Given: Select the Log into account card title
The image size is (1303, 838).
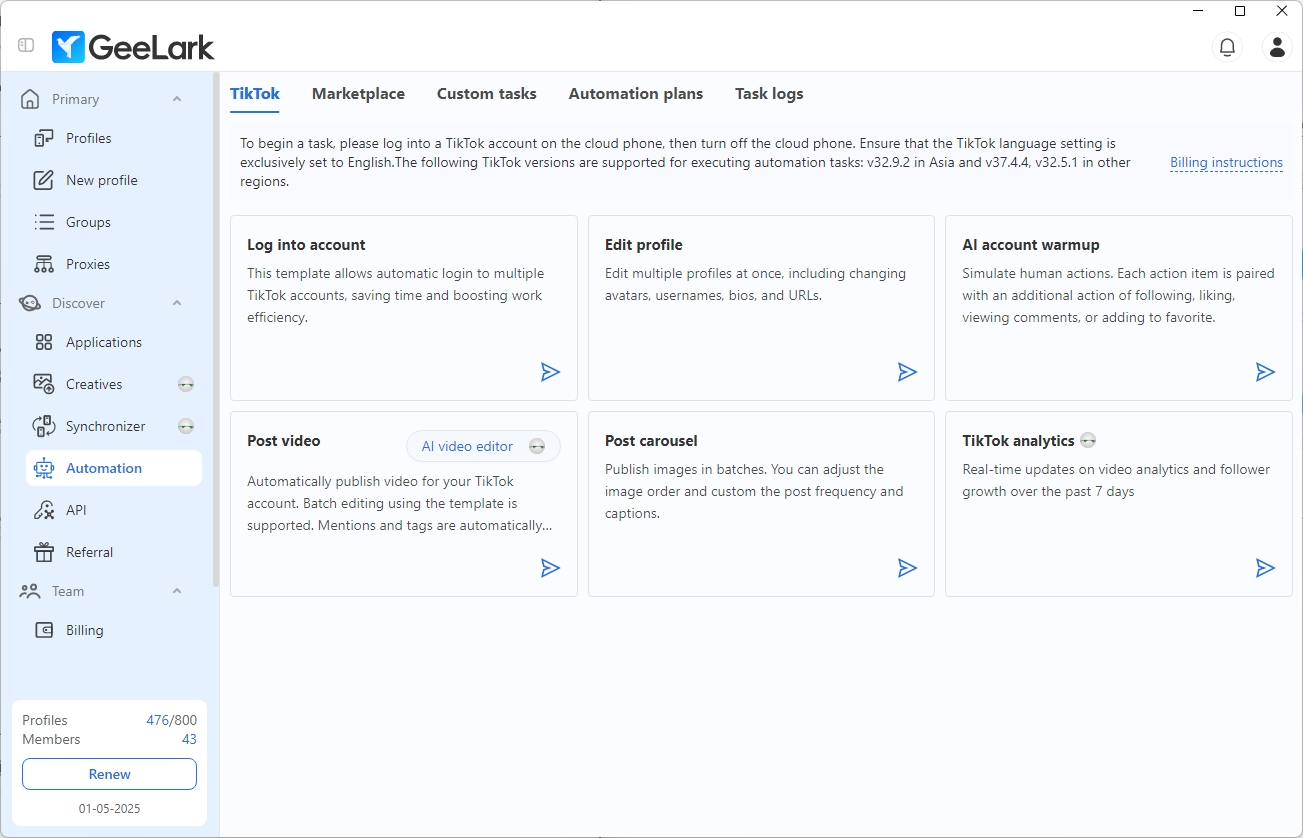Looking at the screenshot, I should [306, 244].
